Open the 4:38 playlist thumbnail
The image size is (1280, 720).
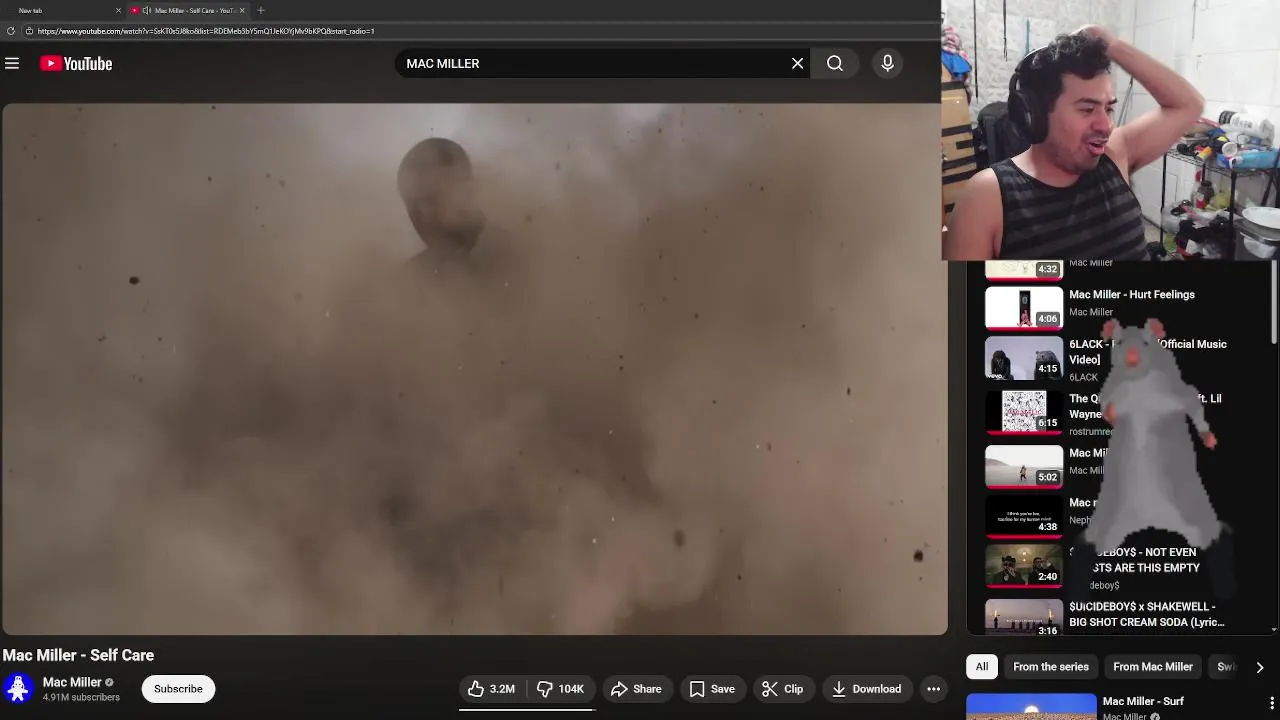(1024, 516)
